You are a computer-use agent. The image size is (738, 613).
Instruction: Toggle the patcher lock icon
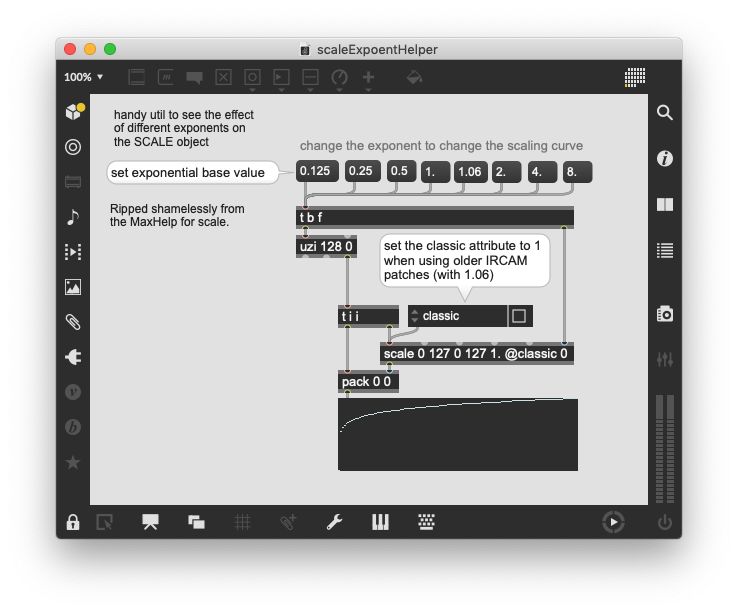73,522
